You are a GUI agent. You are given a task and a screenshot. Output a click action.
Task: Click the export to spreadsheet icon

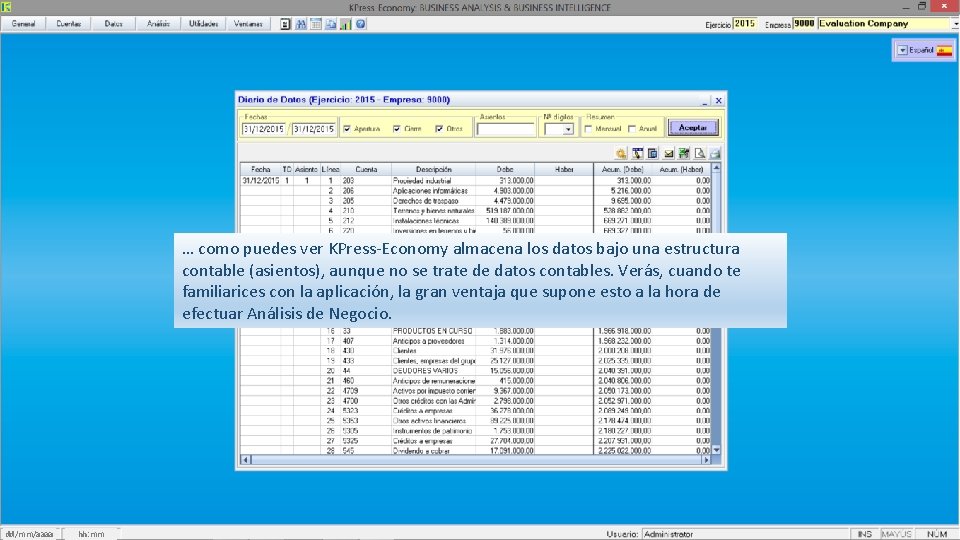tap(684, 154)
